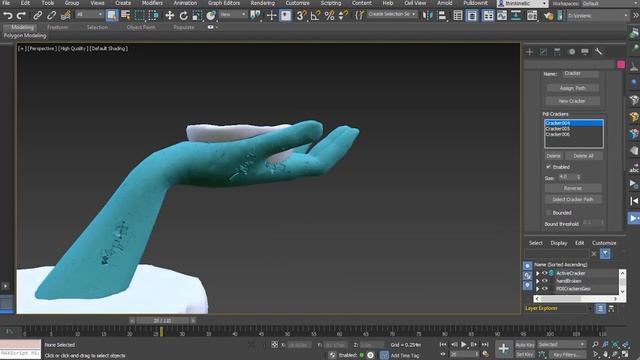Toggle visibility eye for ActiveCracker layer
Viewport: 640px width, 360px height.
[x=544, y=273]
